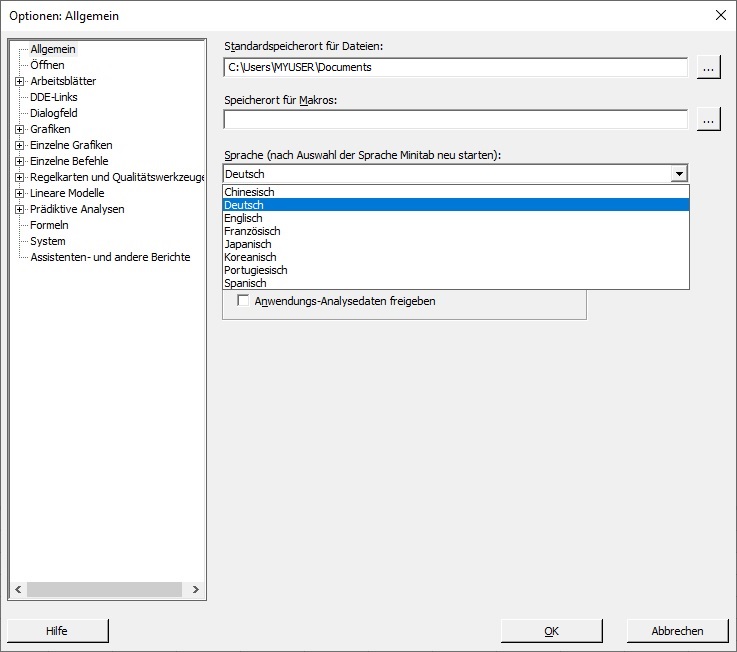This screenshot has width=737, height=652.
Task: Click the Abbrechen button
Action: [677, 631]
